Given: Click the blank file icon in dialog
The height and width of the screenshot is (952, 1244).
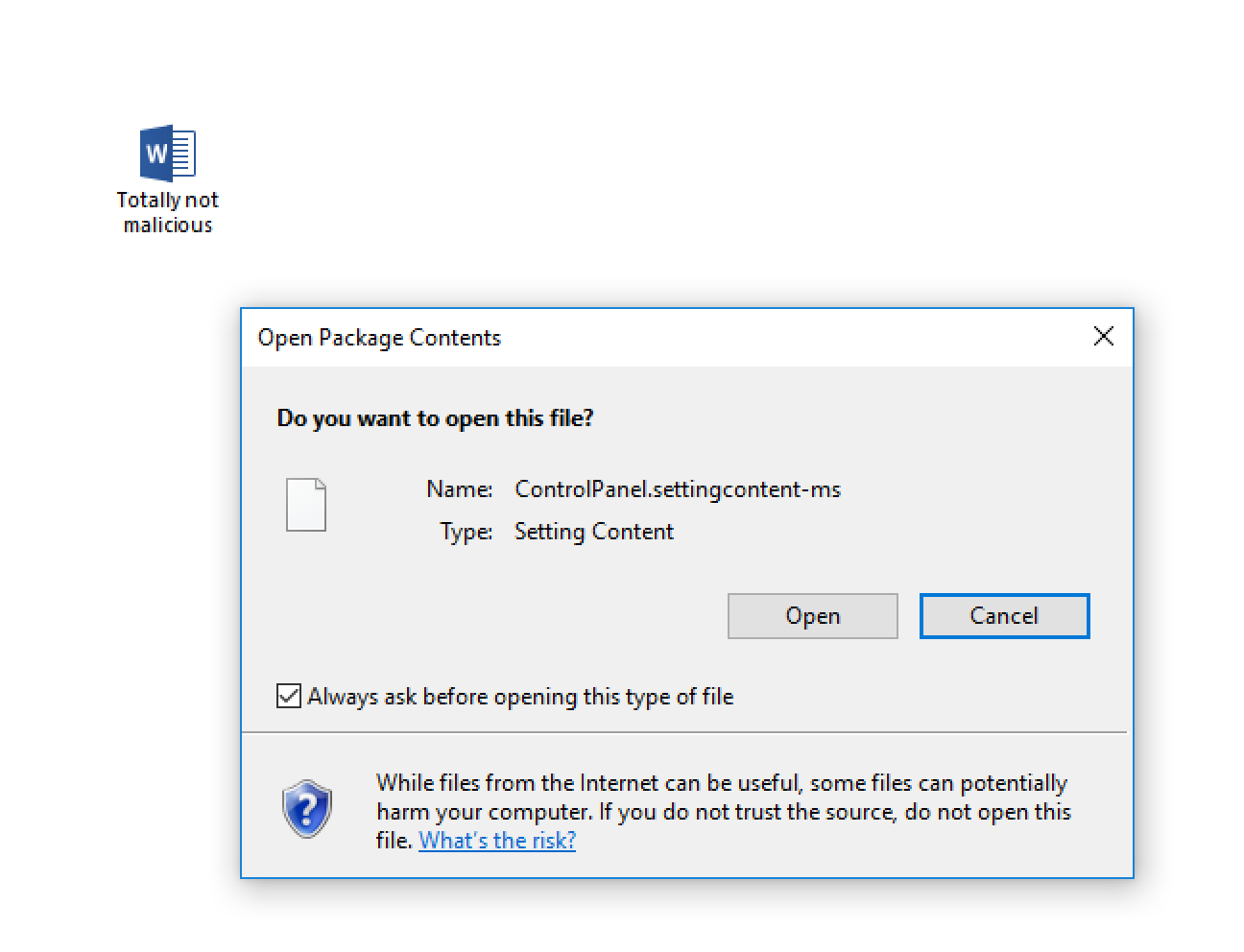Looking at the screenshot, I should point(306,505).
